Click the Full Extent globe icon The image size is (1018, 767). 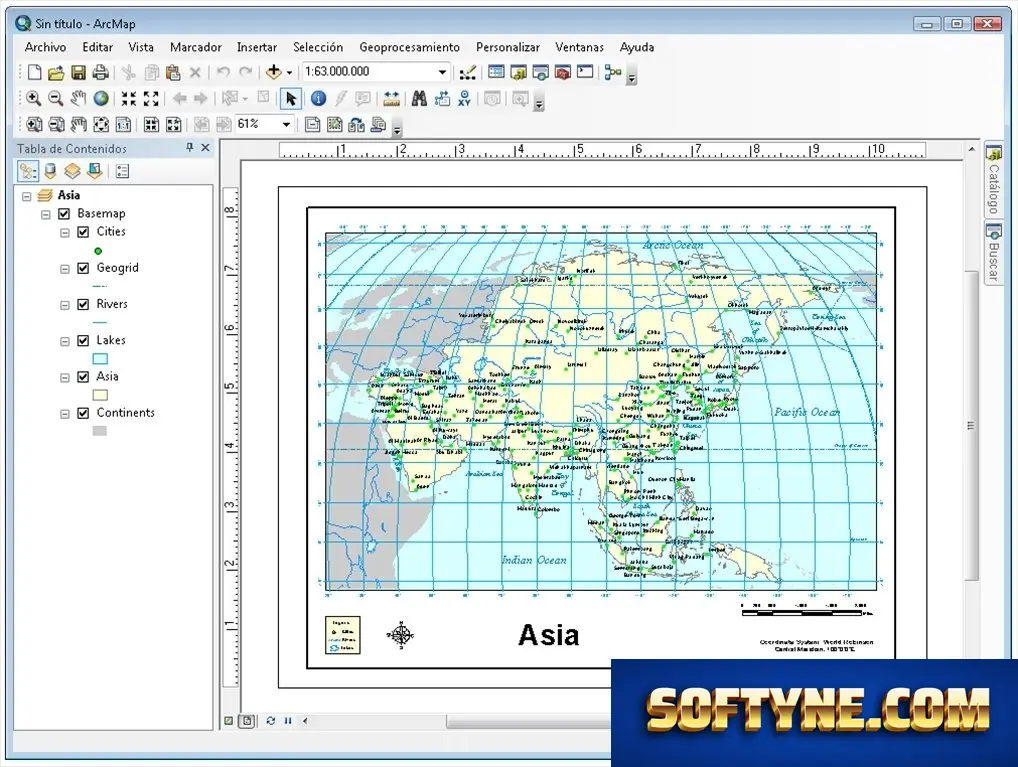point(101,98)
